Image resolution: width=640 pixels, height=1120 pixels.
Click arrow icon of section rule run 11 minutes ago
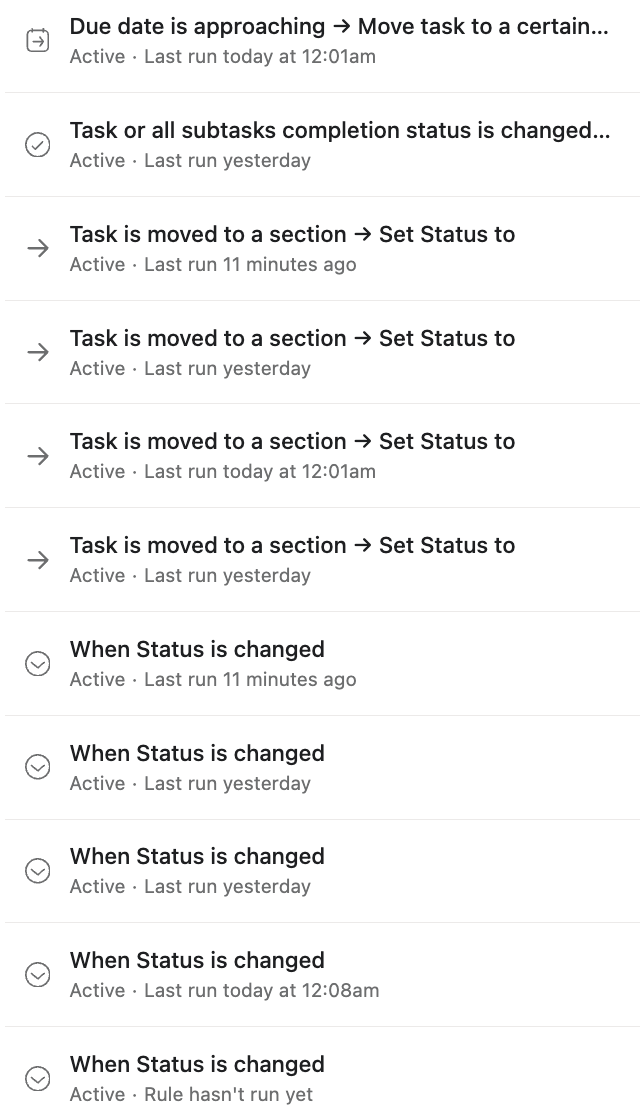(37, 249)
